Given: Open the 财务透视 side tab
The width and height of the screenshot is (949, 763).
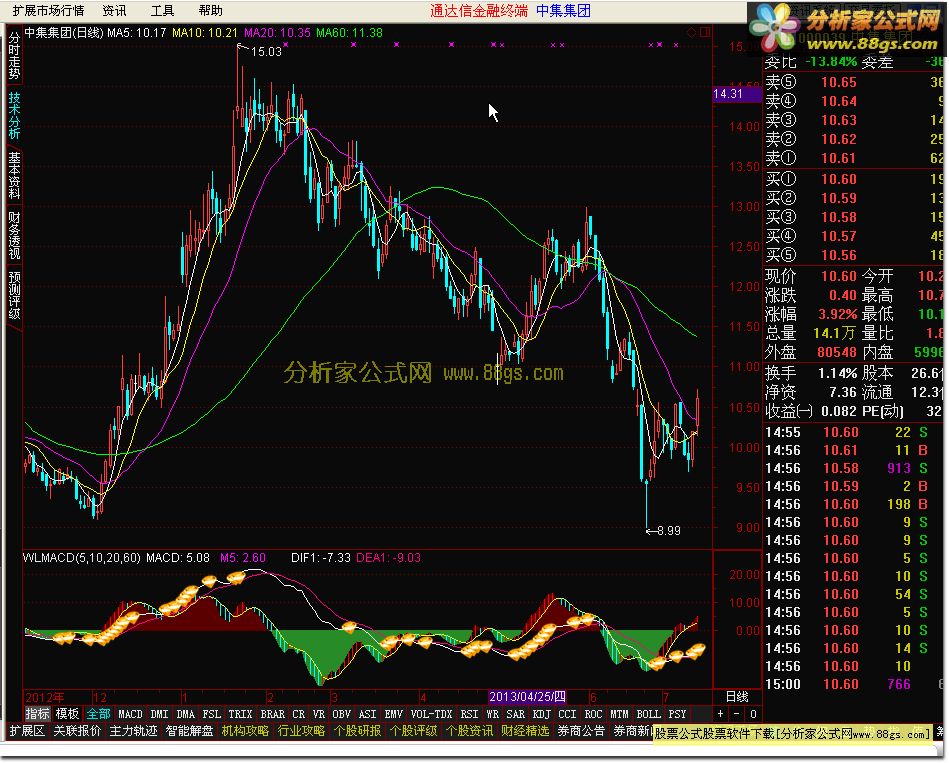Looking at the screenshot, I should (15, 235).
